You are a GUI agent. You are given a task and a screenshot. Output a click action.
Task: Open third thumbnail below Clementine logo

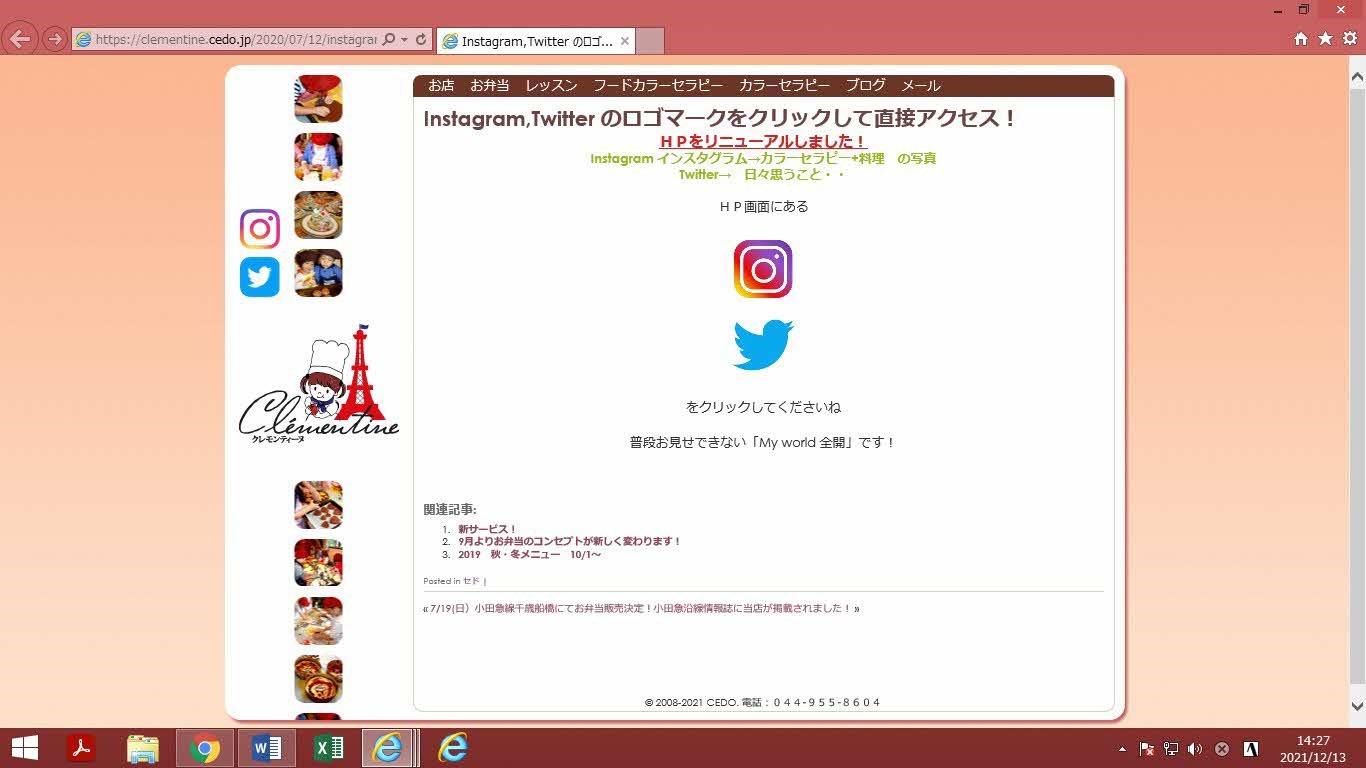(318, 621)
